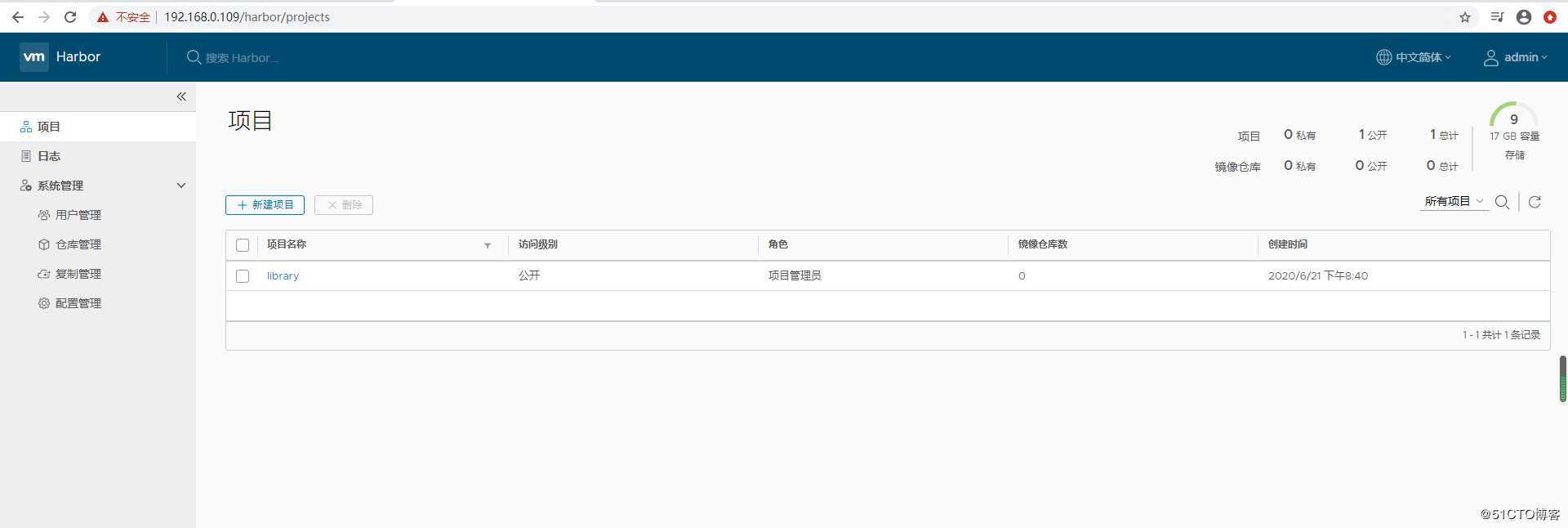1568x528 pixels.
Task: Click the configuration gear icon
Action: pos(44,303)
